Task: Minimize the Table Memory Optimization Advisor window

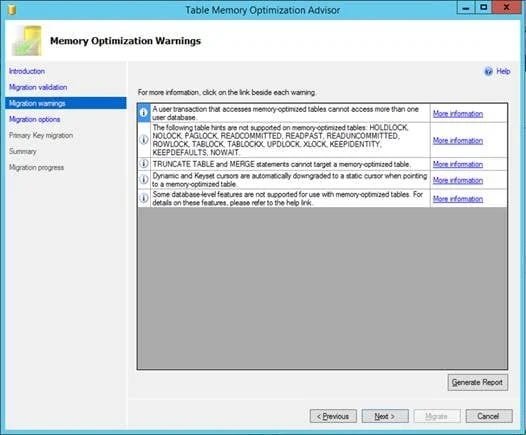Action: click(x=466, y=7)
